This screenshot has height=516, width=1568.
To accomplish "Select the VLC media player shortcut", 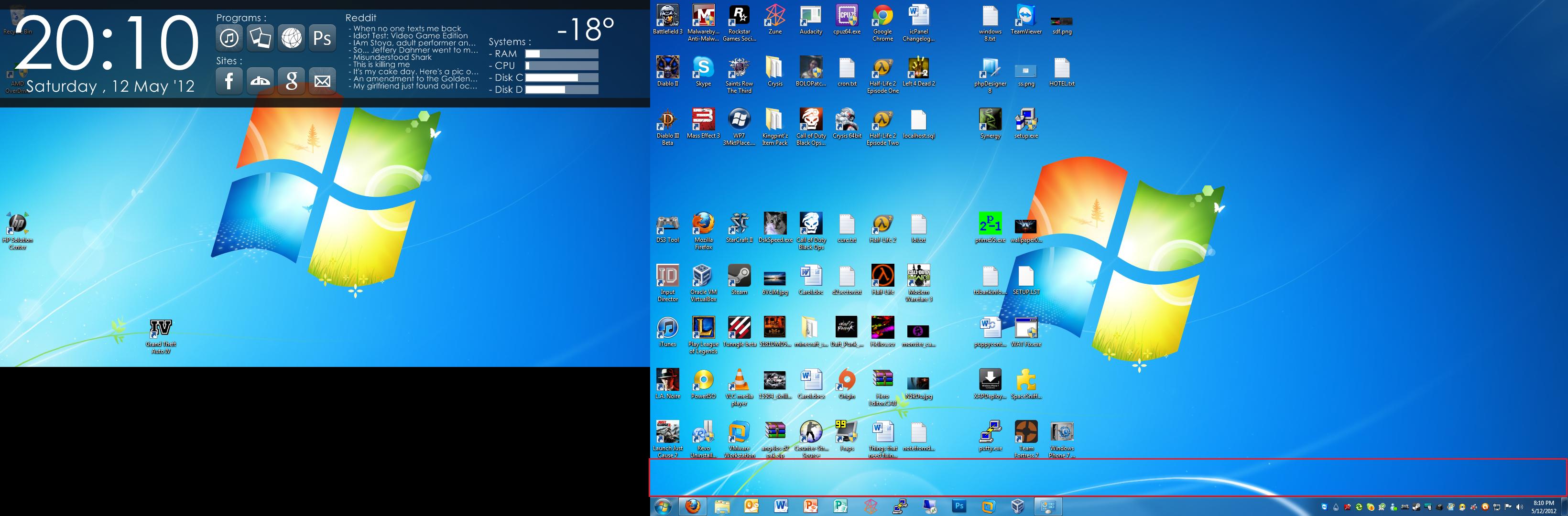I will point(739,387).
